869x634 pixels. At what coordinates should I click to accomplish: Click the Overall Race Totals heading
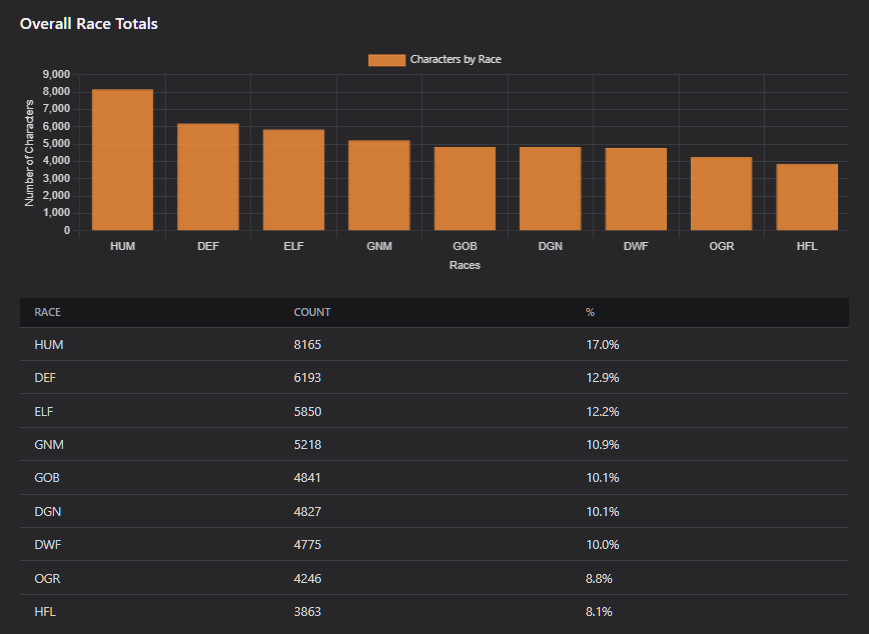click(x=89, y=23)
